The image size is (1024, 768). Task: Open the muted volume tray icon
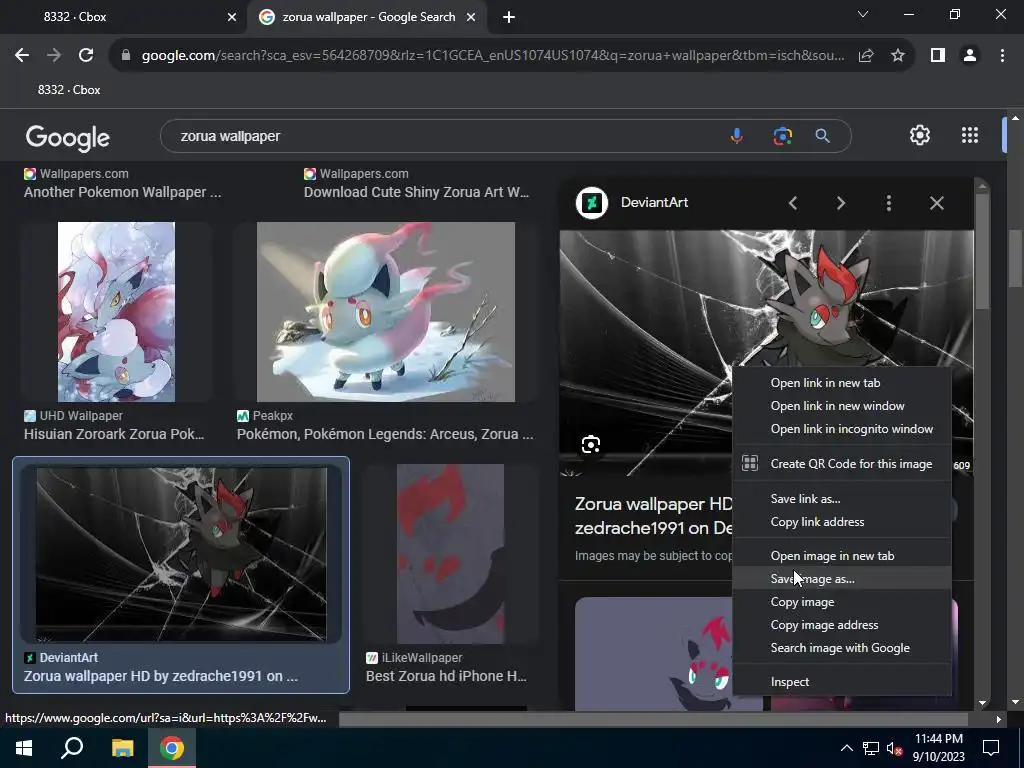(x=895, y=748)
